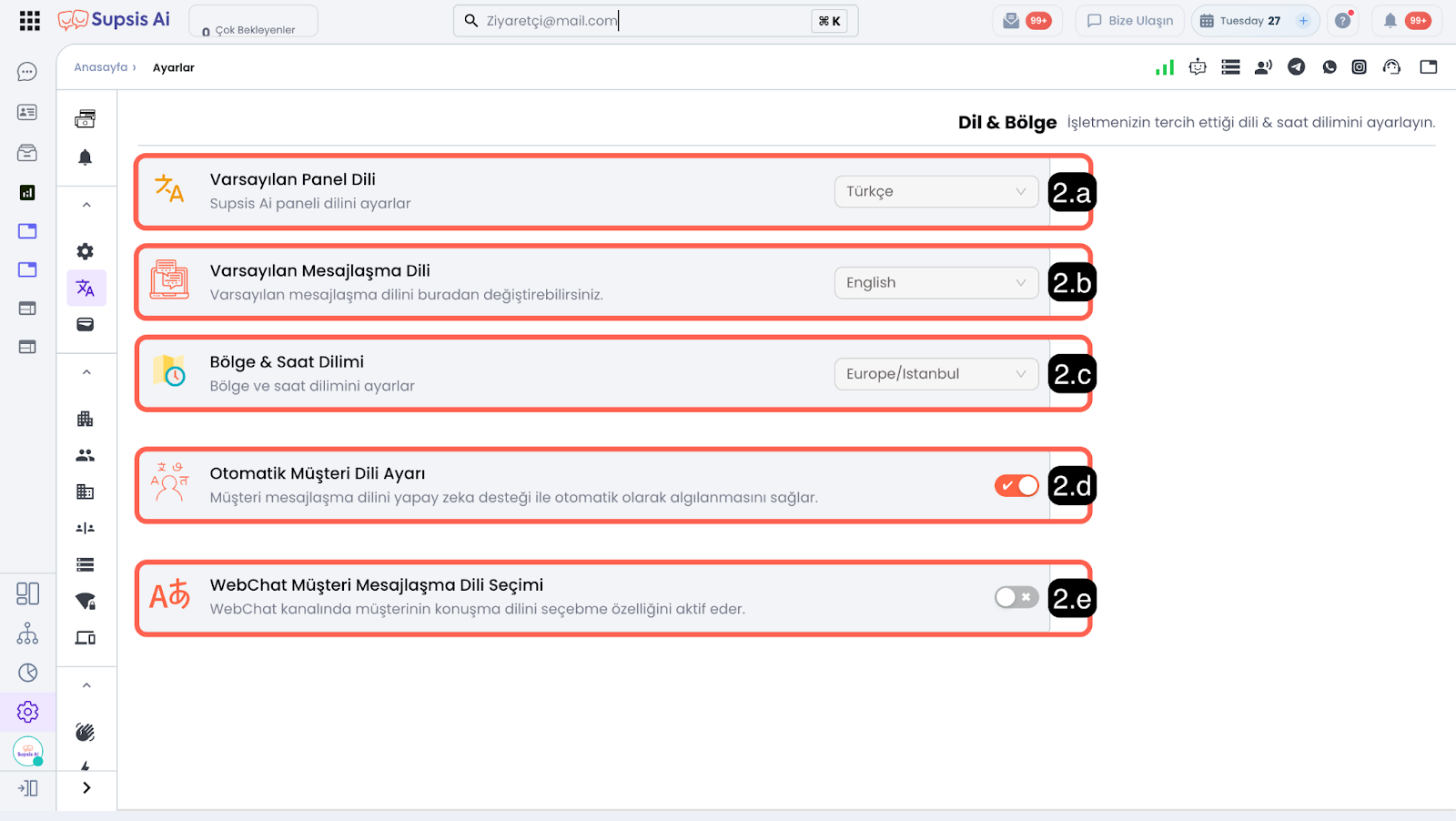
Task: Open the Türkçe panel language dropdown
Action: point(935,191)
